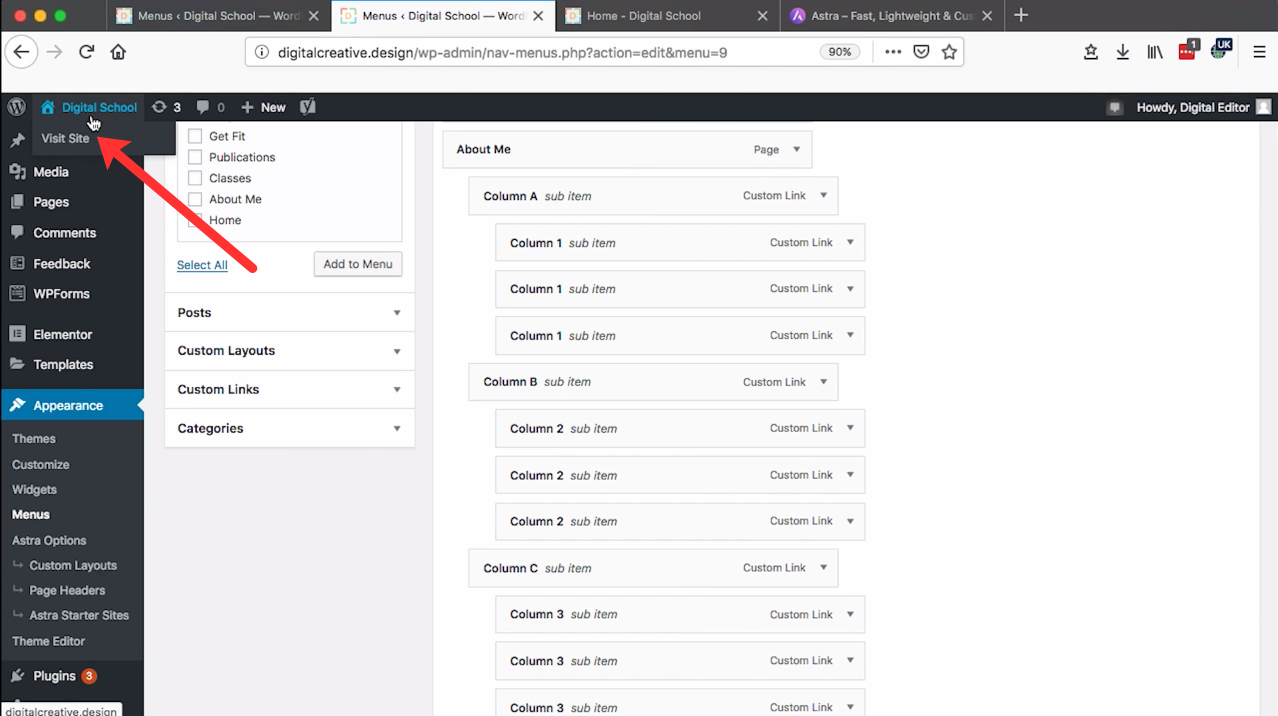Image resolution: width=1278 pixels, height=716 pixels.
Task: Expand Column C menu item arrow
Action: click(x=824, y=568)
